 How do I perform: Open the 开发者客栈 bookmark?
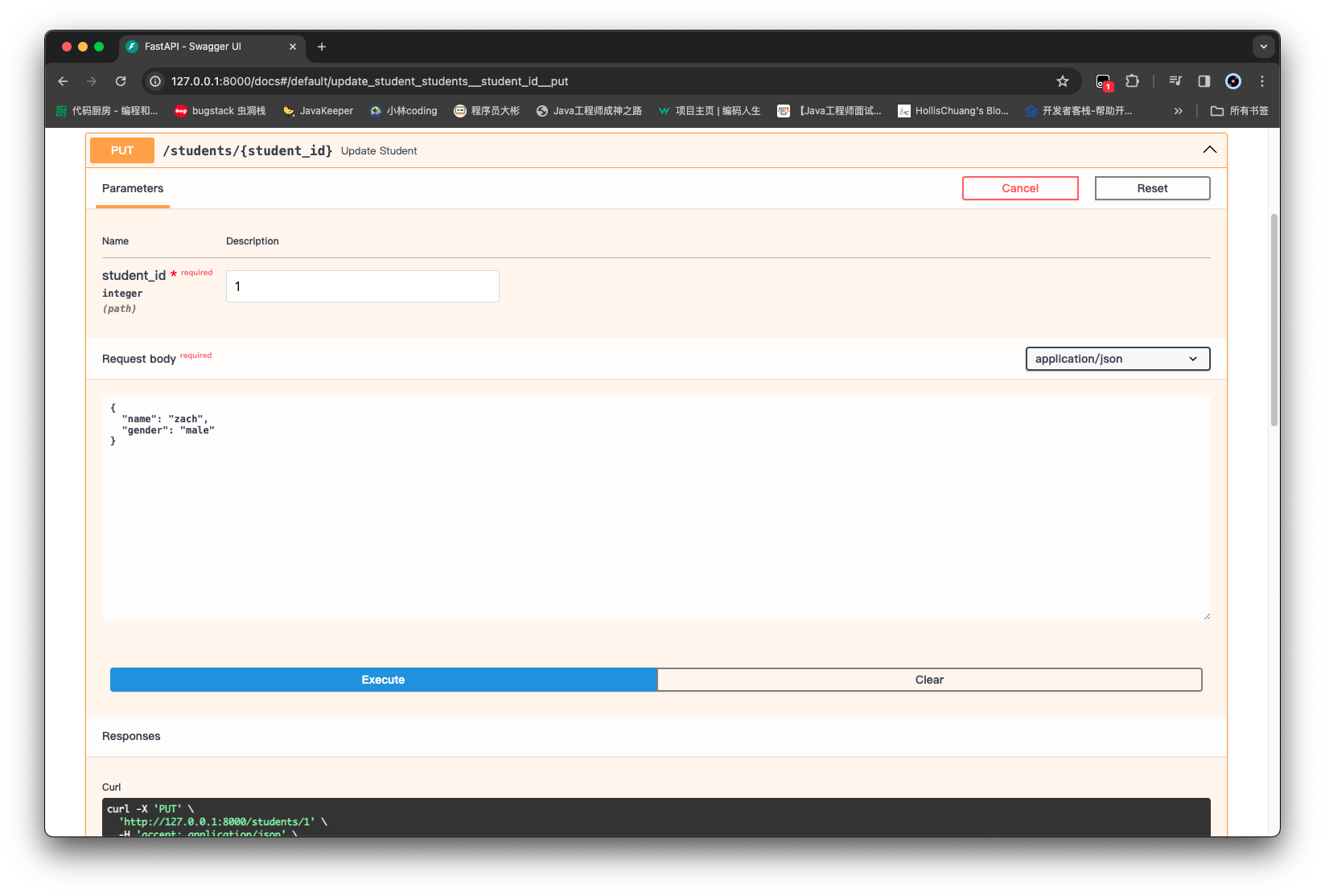coord(1079,111)
